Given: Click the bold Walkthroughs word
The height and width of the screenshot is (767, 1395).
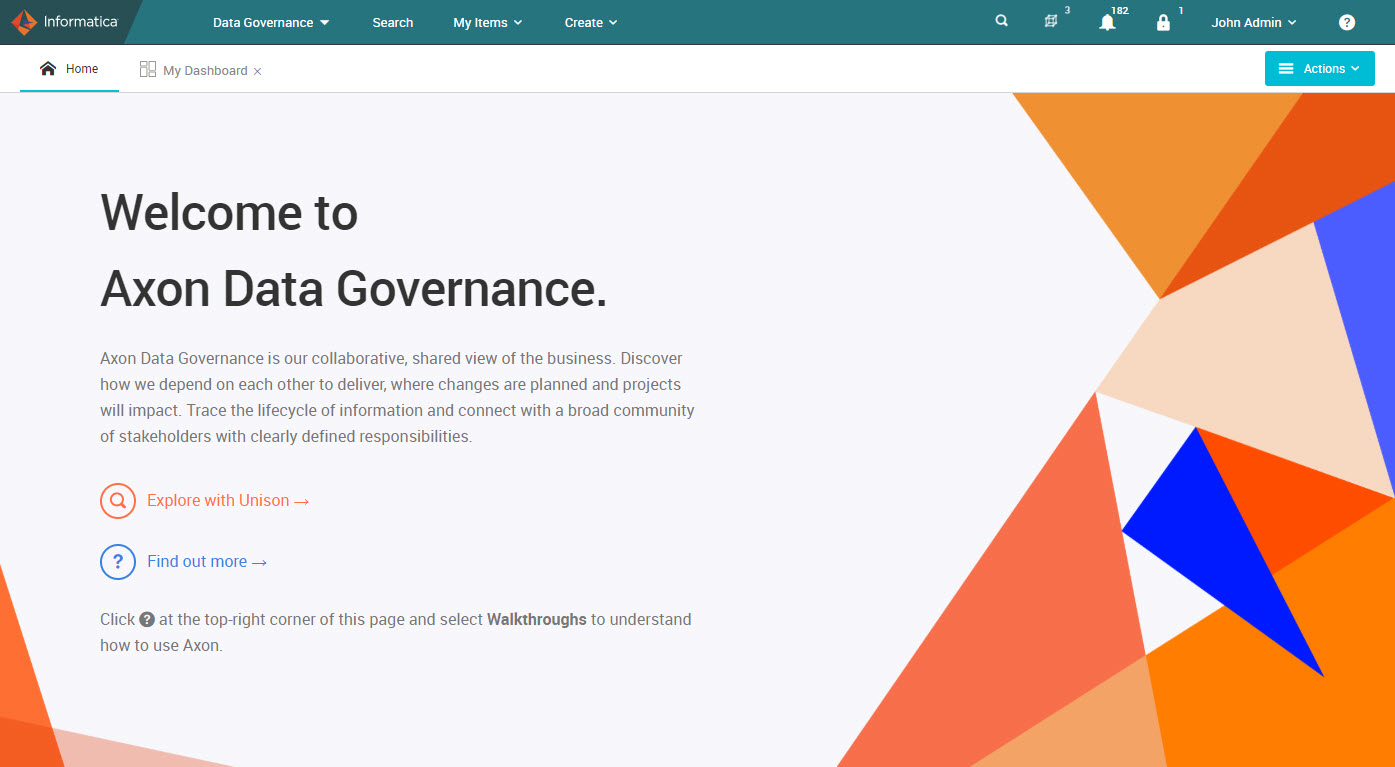Looking at the screenshot, I should [537, 619].
